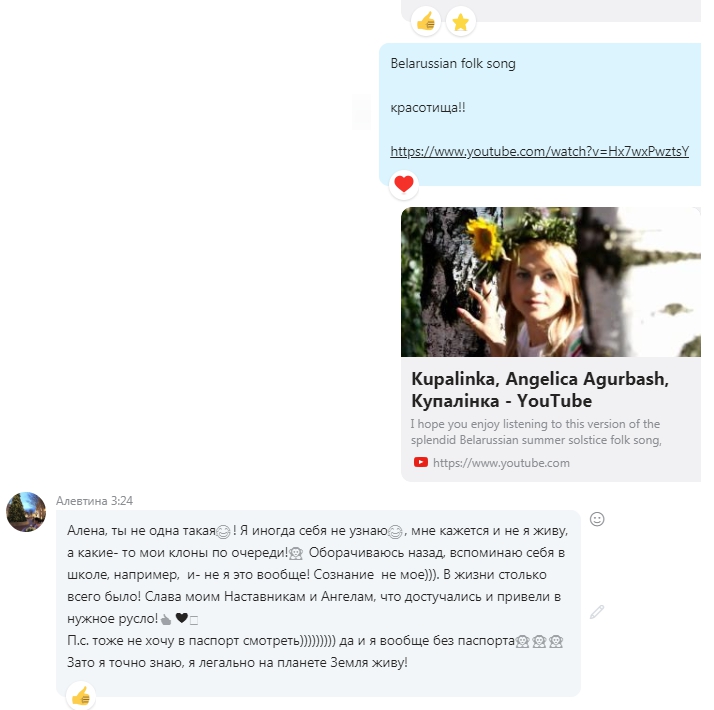Click the video description text in preview card
The height and width of the screenshot is (710, 714).
pyautogui.click(x=536, y=432)
